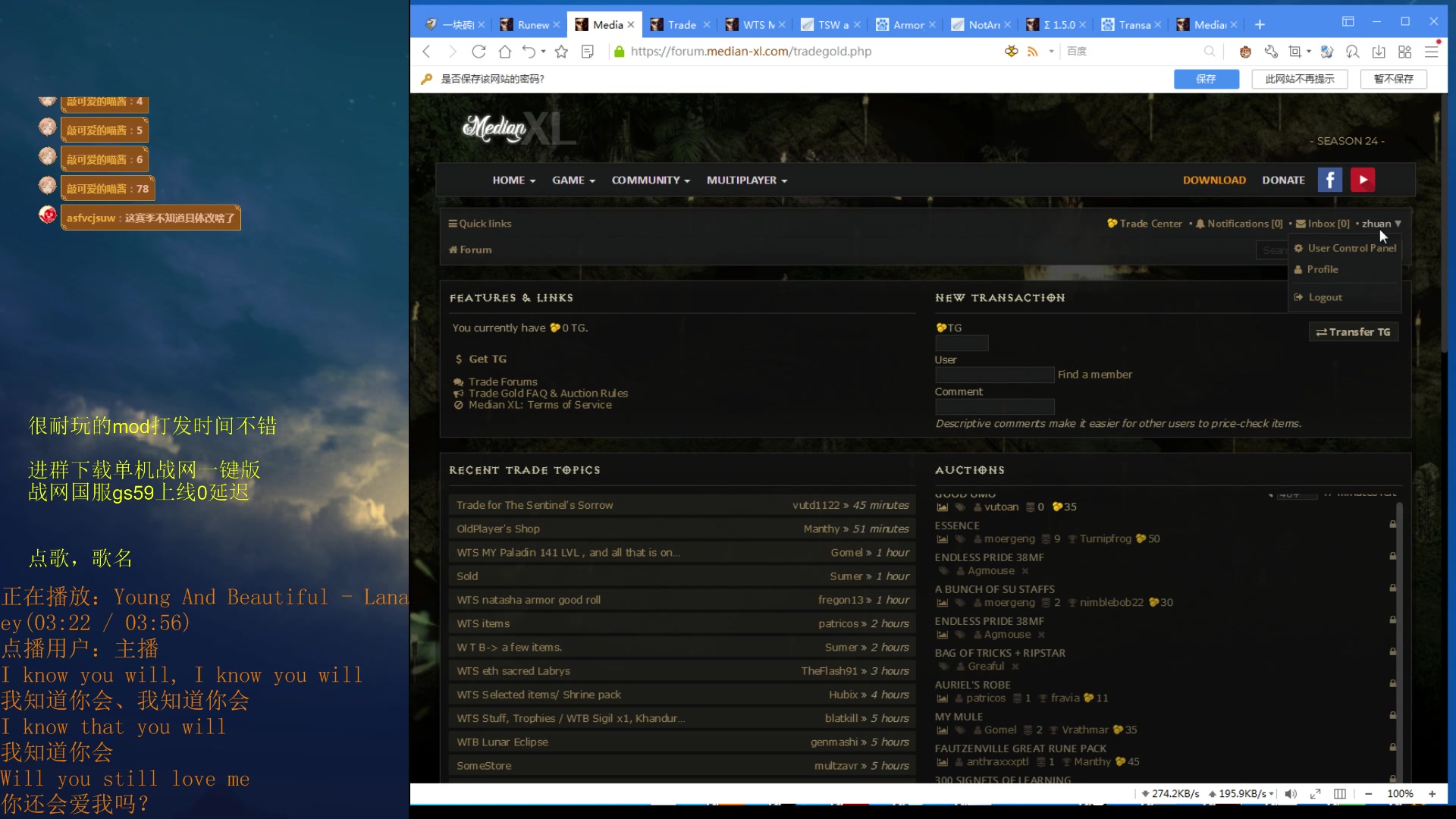This screenshot has width=1456, height=819.
Task: Open the Trade Center link
Action: click(1144, 224)
